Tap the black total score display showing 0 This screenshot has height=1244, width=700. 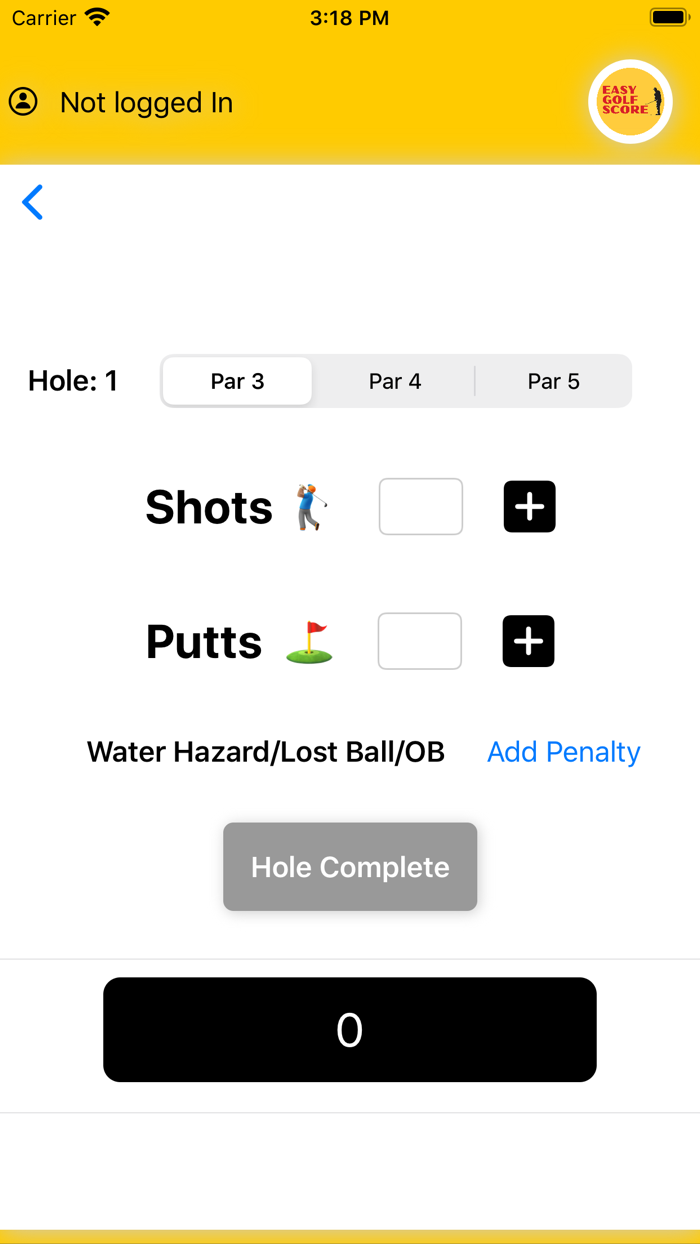click(x=350, y=1029)
